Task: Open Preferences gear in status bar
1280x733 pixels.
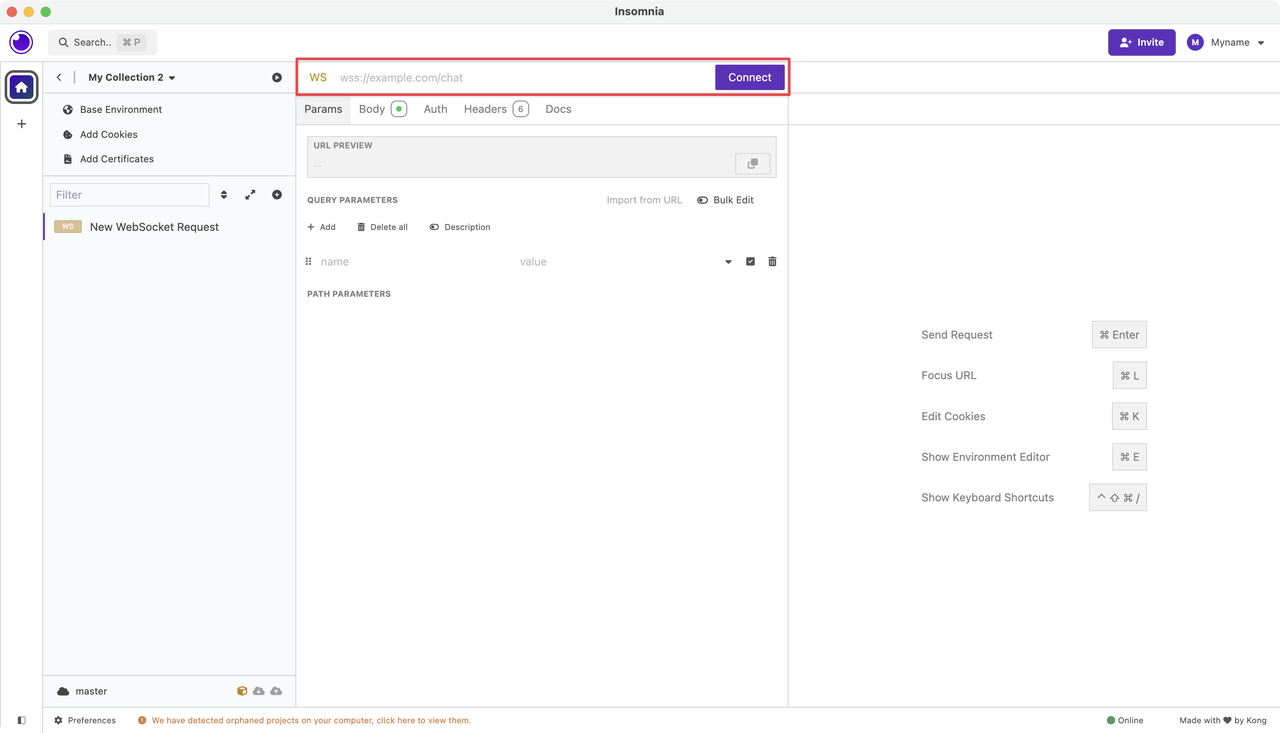Action: pos(85,720)
